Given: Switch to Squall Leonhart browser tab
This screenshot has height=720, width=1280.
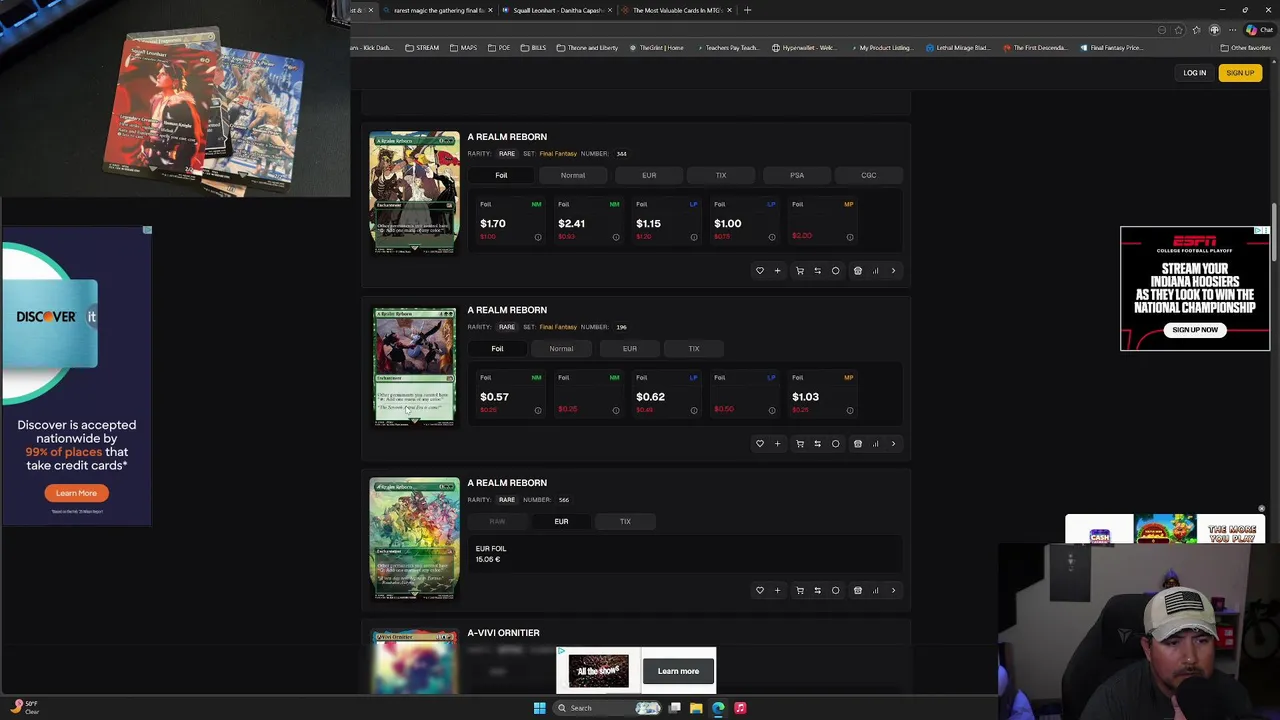Looking at the screenshot, I should (x=557, y=10).
